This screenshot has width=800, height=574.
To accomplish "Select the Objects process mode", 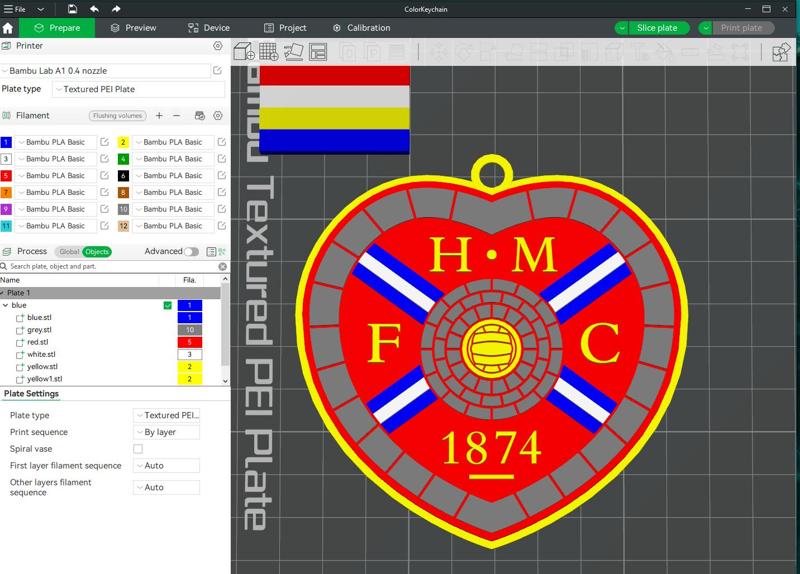I will (96, 252).
